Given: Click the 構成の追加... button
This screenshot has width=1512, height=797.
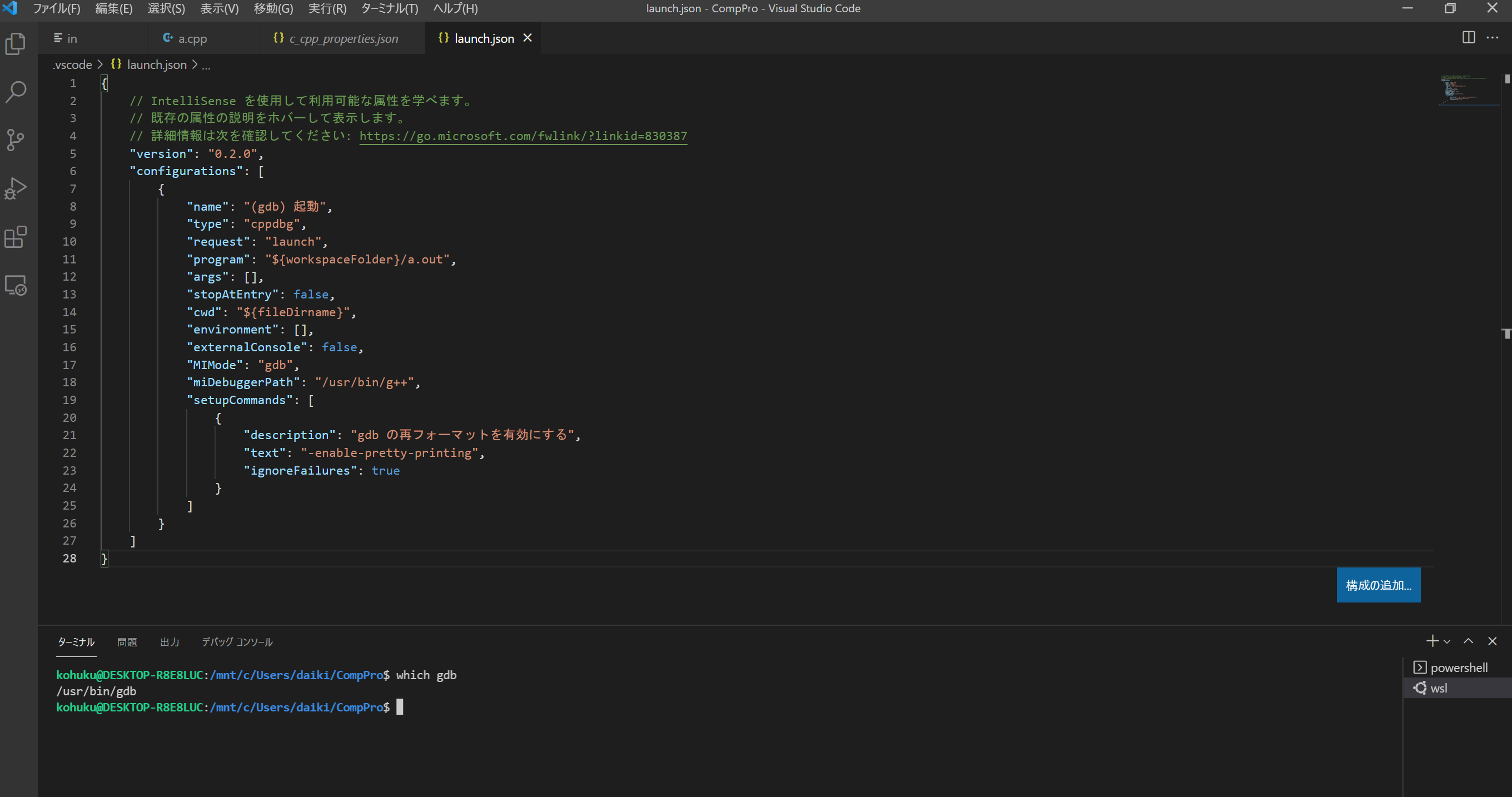Looking at the screenshot, I should pyautogui.click(x=1377, y=585).
